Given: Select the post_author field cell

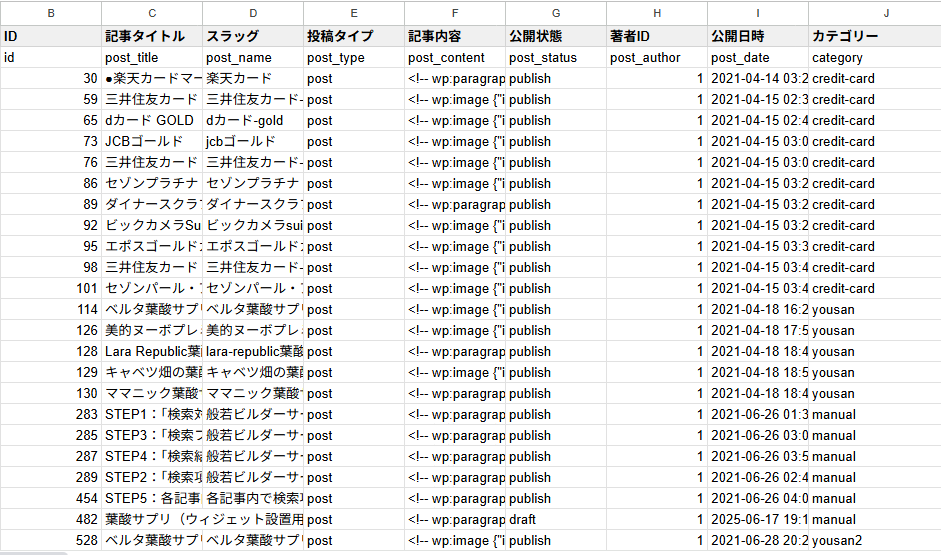Looking at the screenshot, I should tap(657, 58).
